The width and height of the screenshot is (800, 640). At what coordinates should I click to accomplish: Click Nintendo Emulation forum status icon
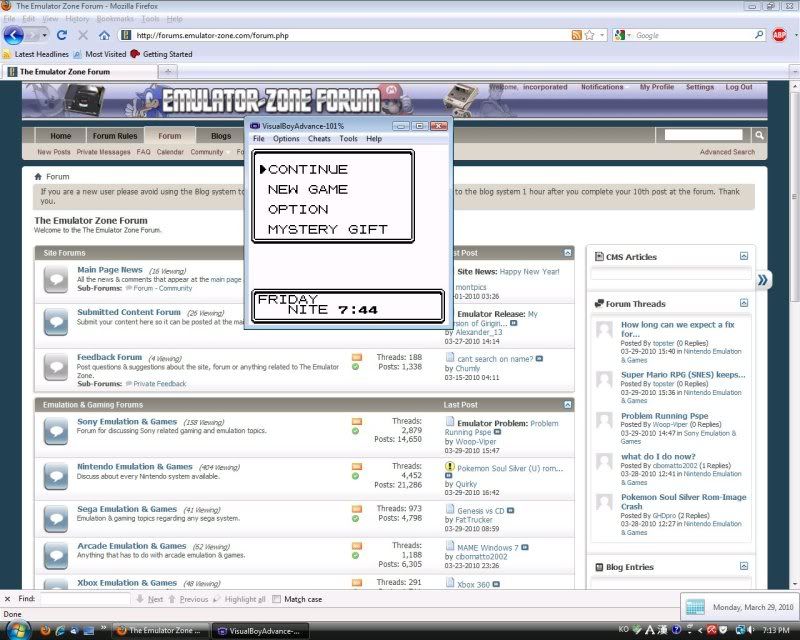56,477
